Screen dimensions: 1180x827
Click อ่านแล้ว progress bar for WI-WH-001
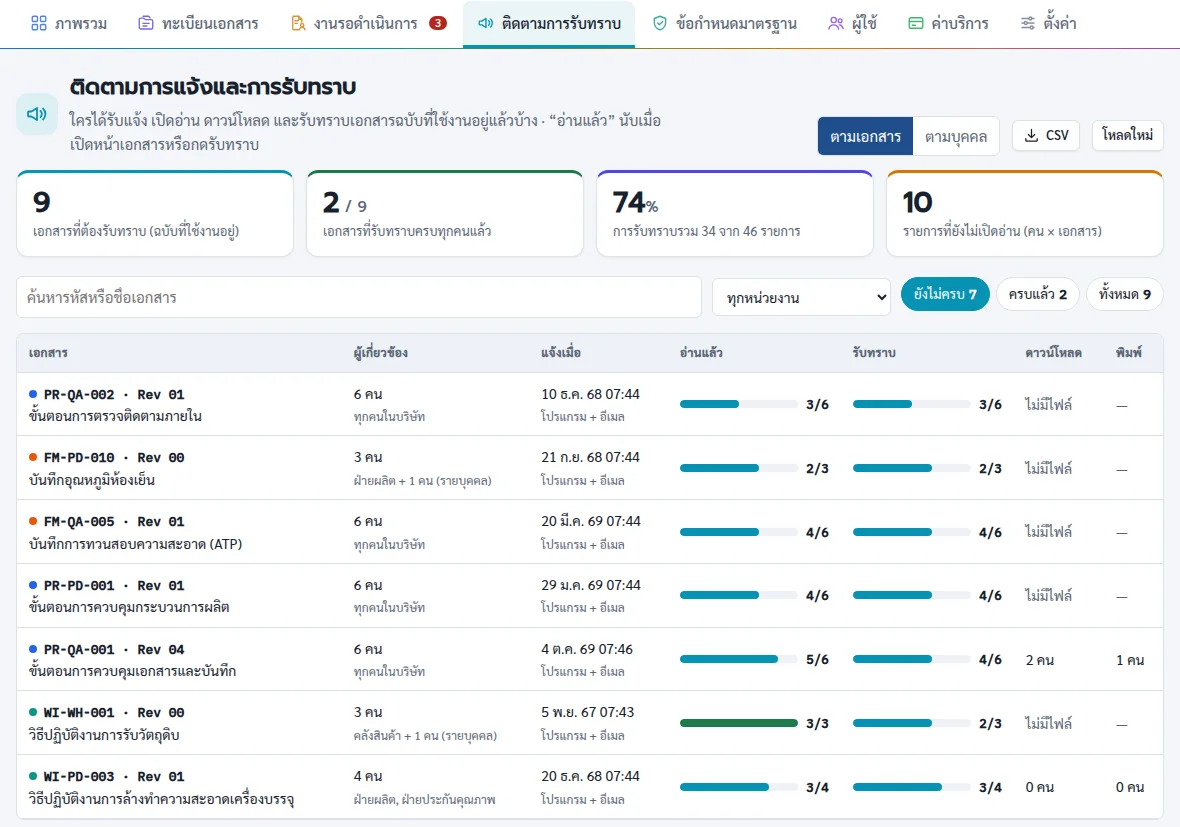coord(738,723)
